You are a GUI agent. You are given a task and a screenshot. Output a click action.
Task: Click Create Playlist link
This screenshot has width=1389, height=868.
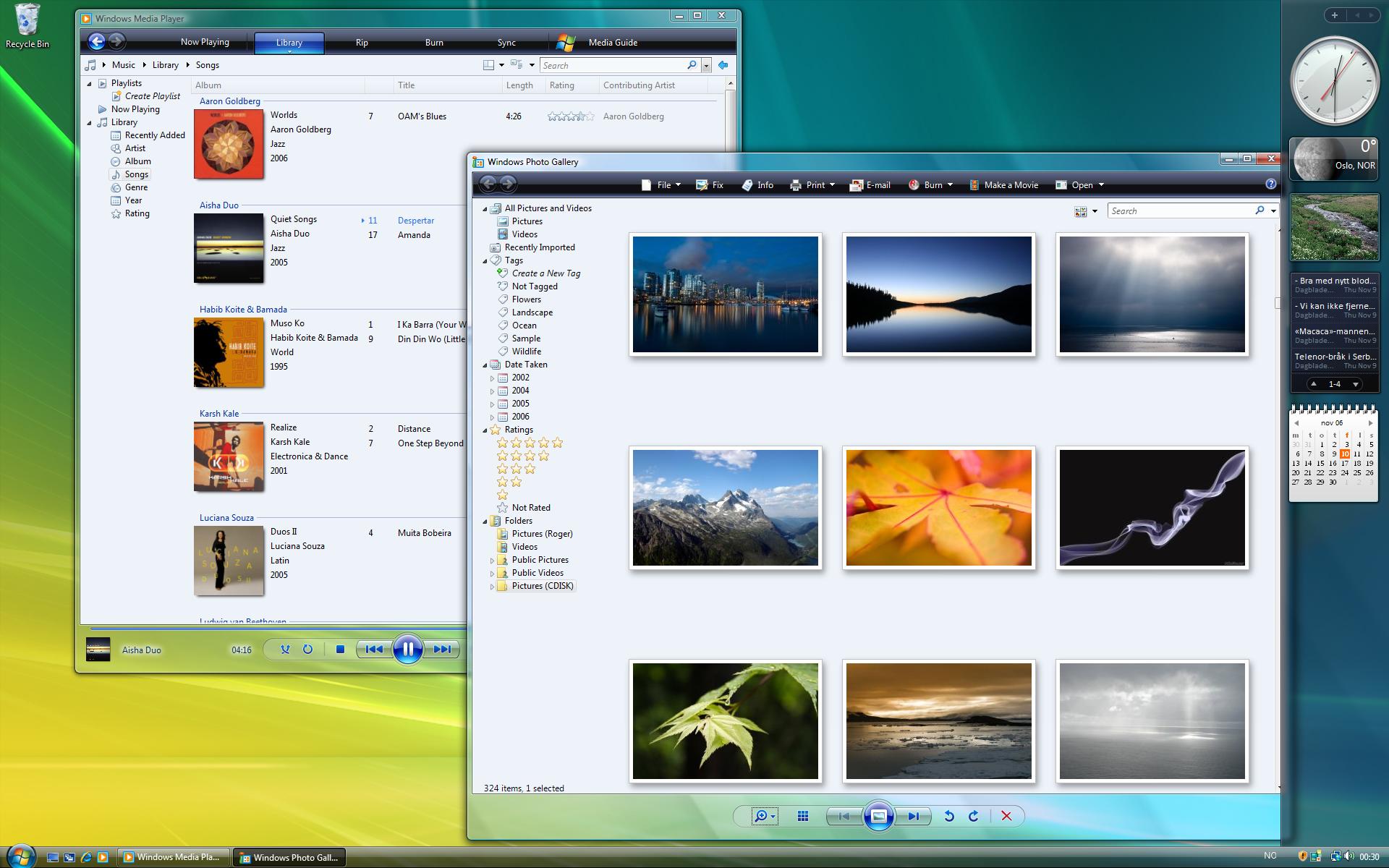point(152,96)
